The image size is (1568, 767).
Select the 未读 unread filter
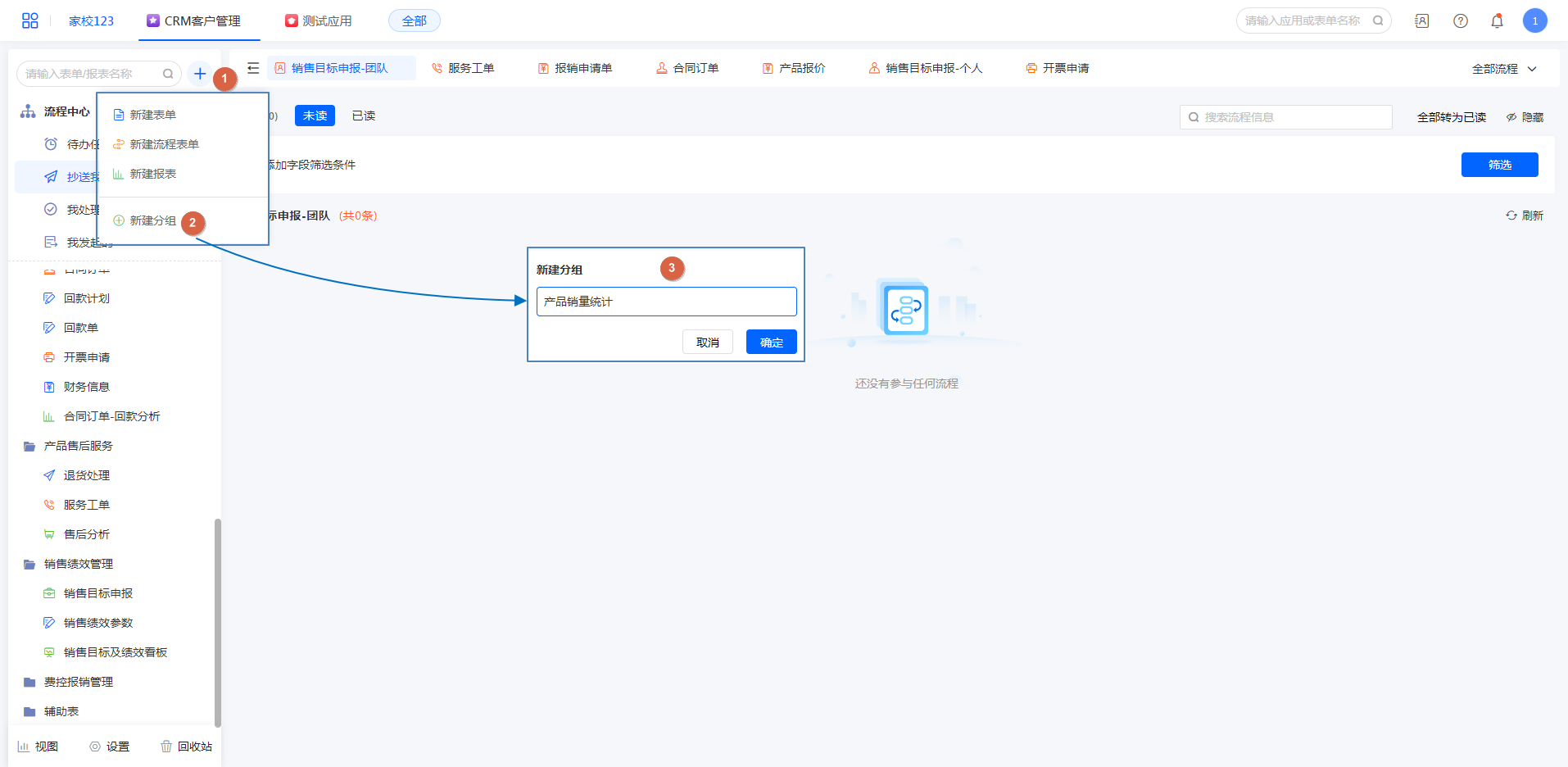[x=315, y=116]
